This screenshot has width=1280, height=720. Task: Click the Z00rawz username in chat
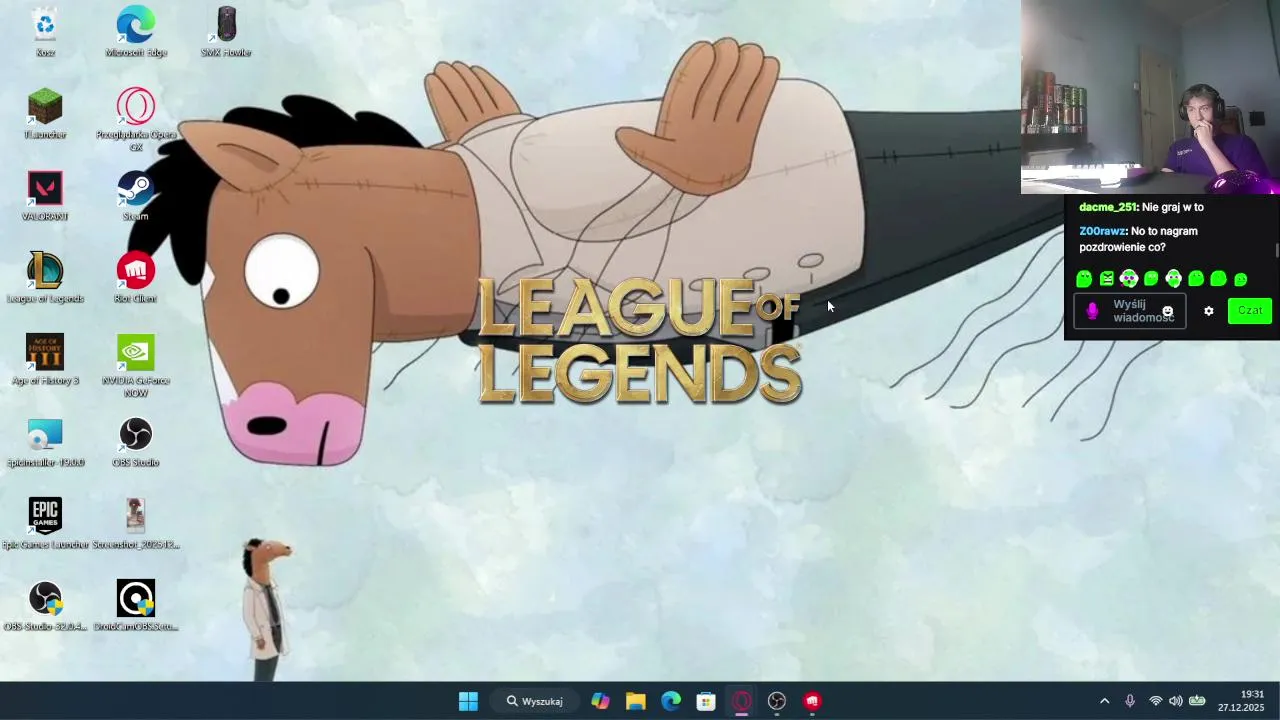(1102, 231)
